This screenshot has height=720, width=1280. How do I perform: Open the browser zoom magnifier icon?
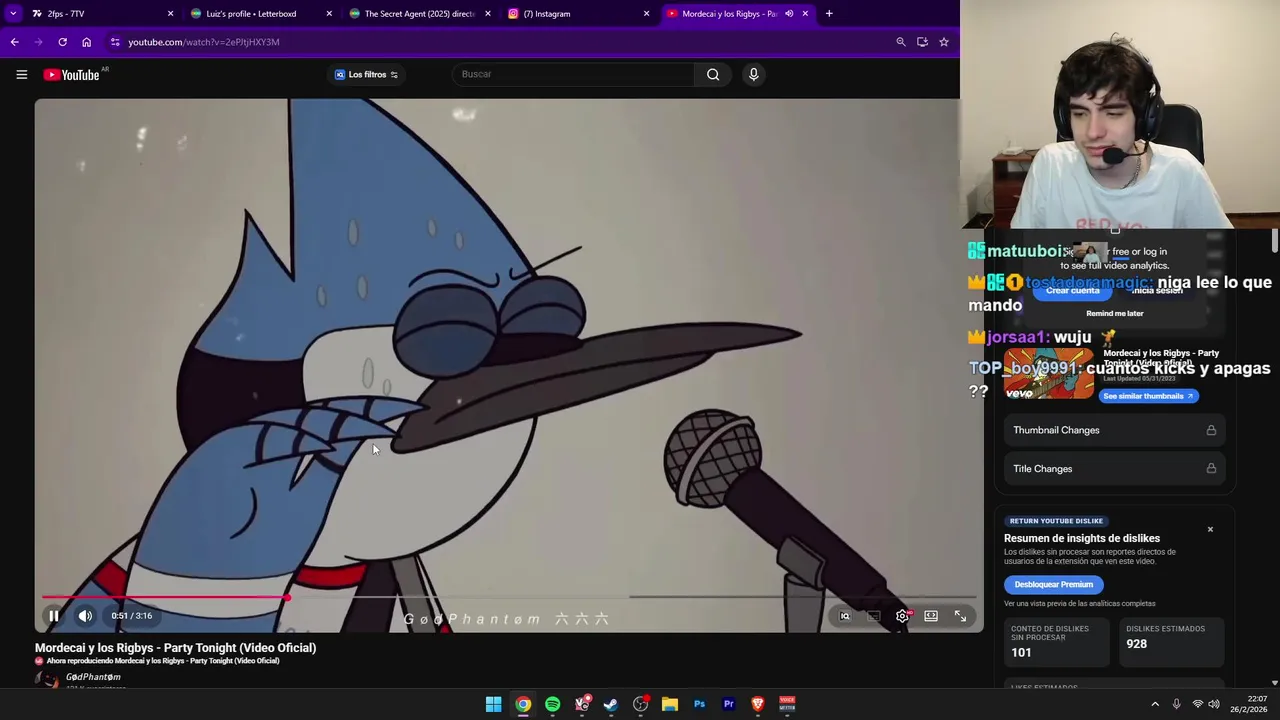click(900, 42)
